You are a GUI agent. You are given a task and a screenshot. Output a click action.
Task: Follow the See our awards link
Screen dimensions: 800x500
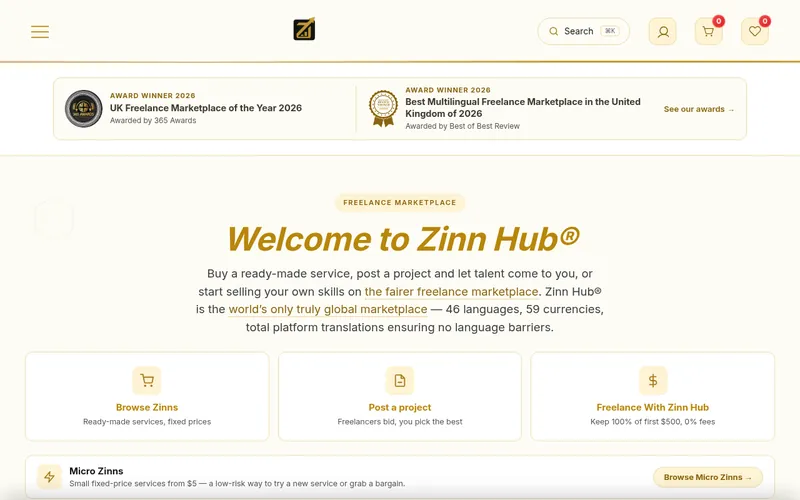[x=699, y=109]
